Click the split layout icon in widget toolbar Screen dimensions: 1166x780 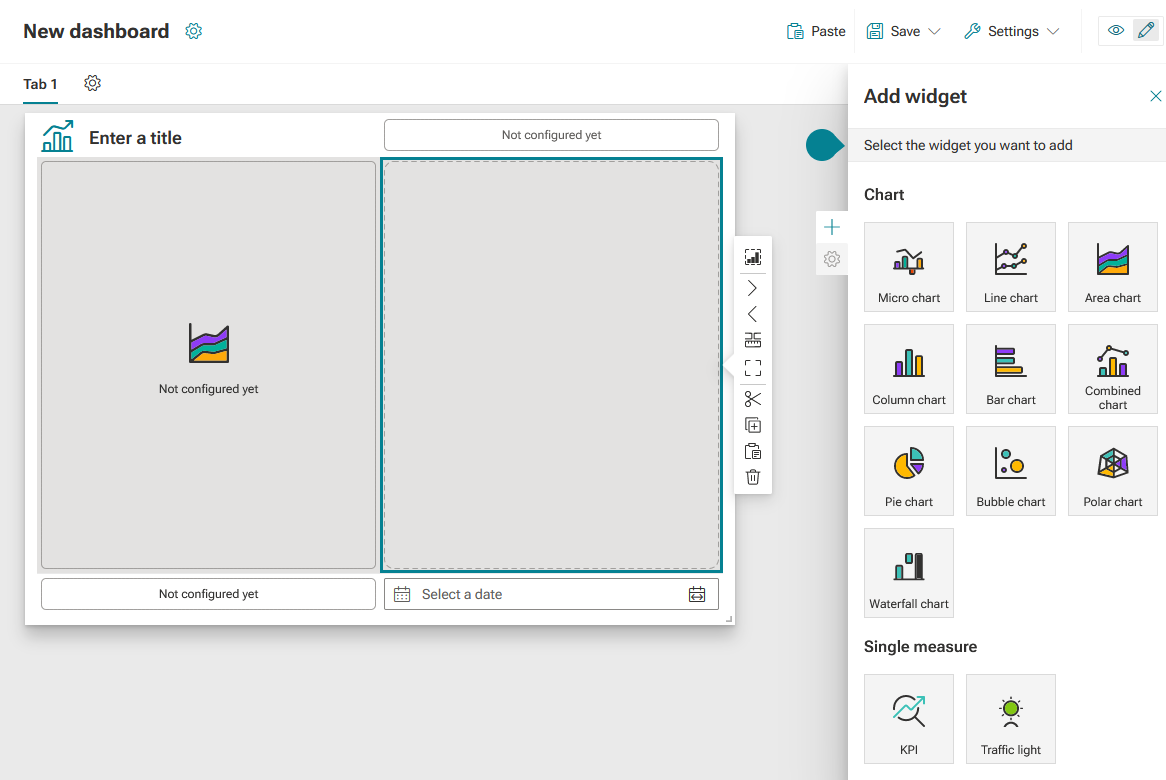[x=753, y=340]
